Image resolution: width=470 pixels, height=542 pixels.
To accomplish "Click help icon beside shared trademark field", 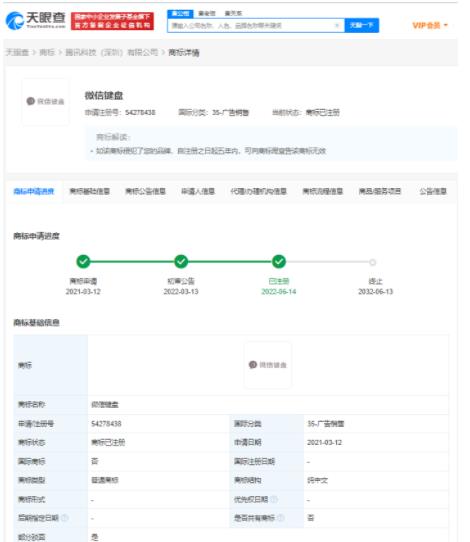I will (281, 518).
